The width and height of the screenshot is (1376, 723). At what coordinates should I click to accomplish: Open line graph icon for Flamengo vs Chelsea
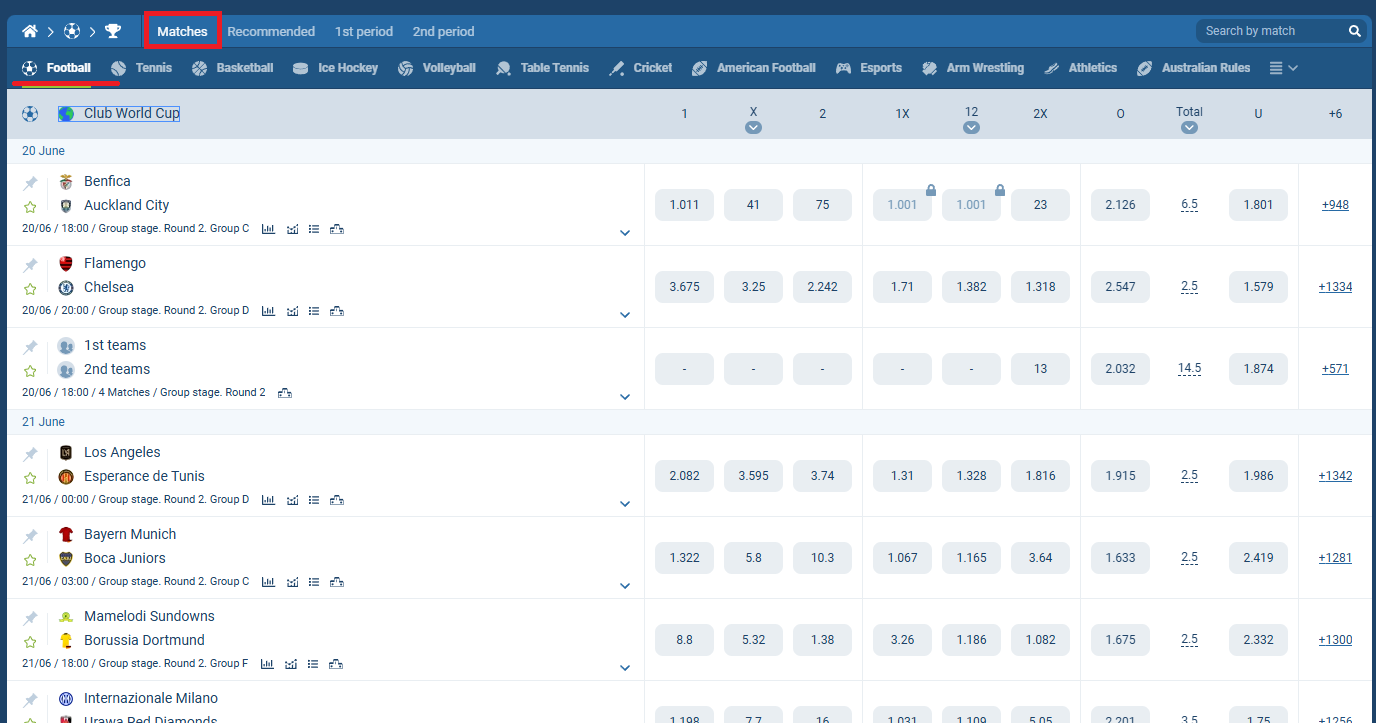click(x=292, y=311)
